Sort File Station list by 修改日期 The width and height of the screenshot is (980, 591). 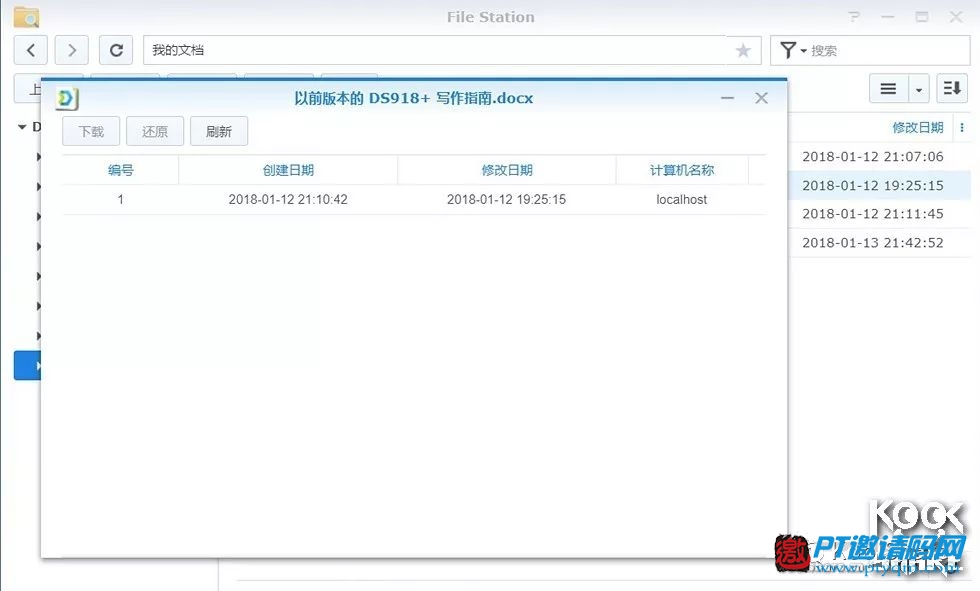(x=918, y=127)
